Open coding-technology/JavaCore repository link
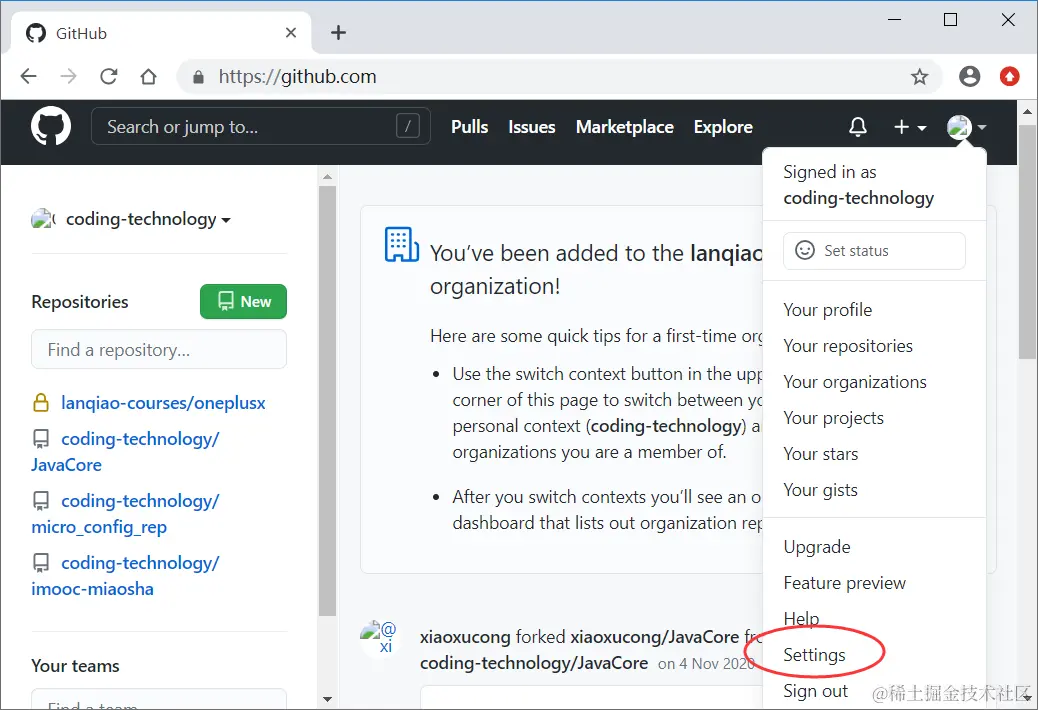 [x=126, y=451]
